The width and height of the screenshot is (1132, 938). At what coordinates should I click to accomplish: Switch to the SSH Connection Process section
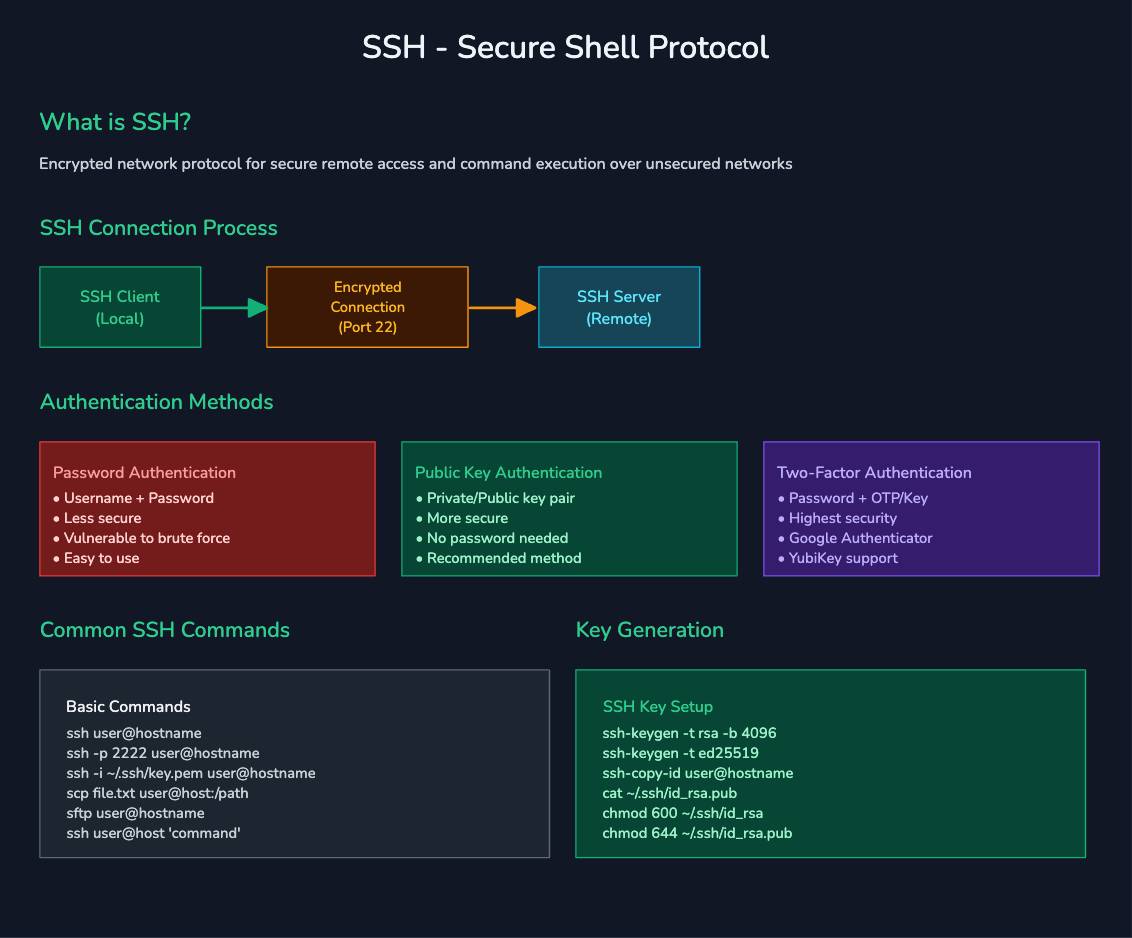[x=158, y=228]
